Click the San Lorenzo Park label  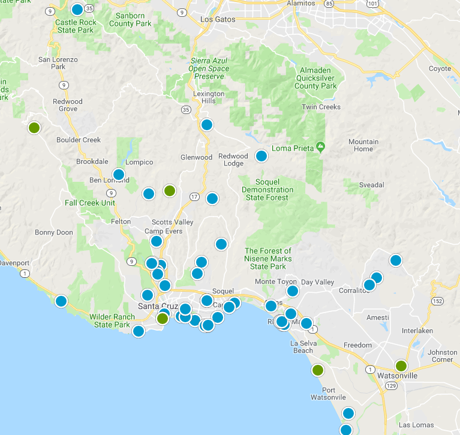tap(58, 63)
